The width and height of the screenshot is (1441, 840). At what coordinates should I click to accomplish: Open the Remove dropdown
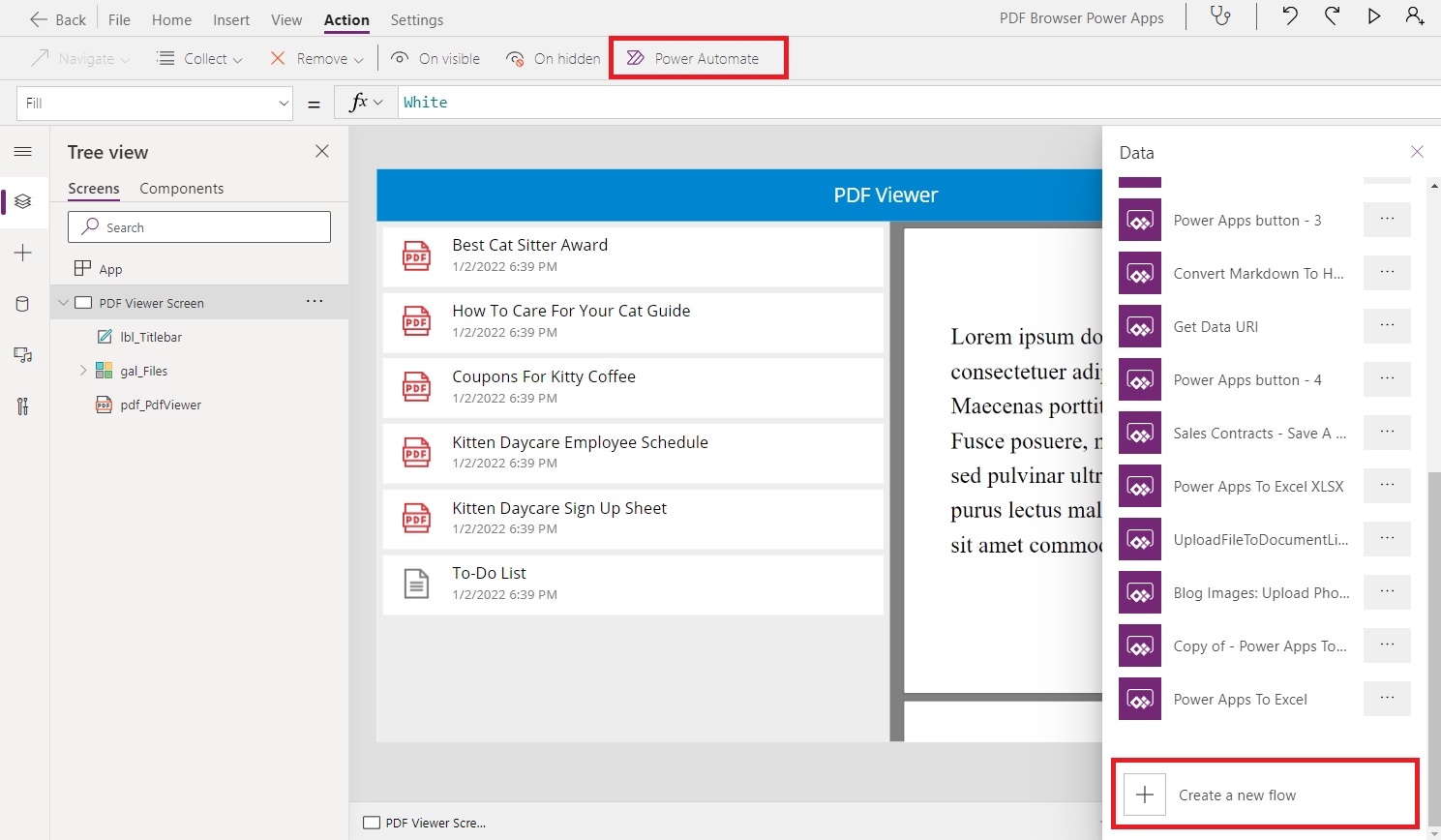[x=360, y=58]
